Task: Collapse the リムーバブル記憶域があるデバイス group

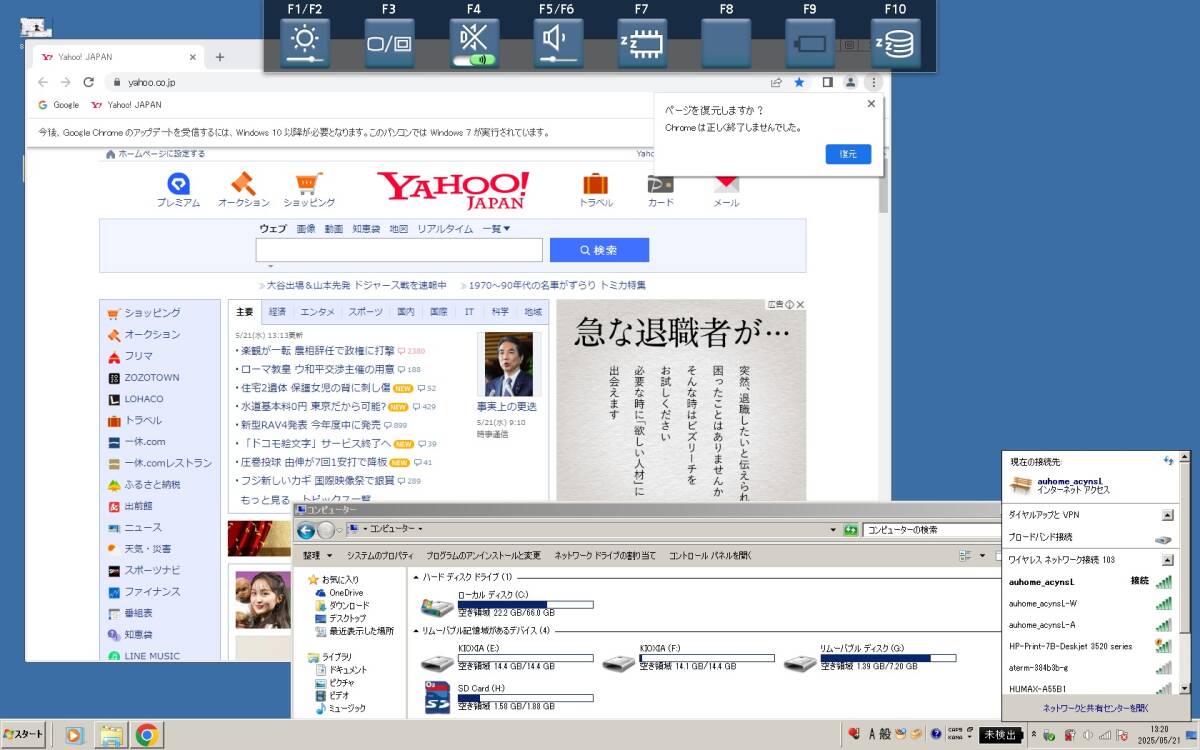Action: click(415, 631)
